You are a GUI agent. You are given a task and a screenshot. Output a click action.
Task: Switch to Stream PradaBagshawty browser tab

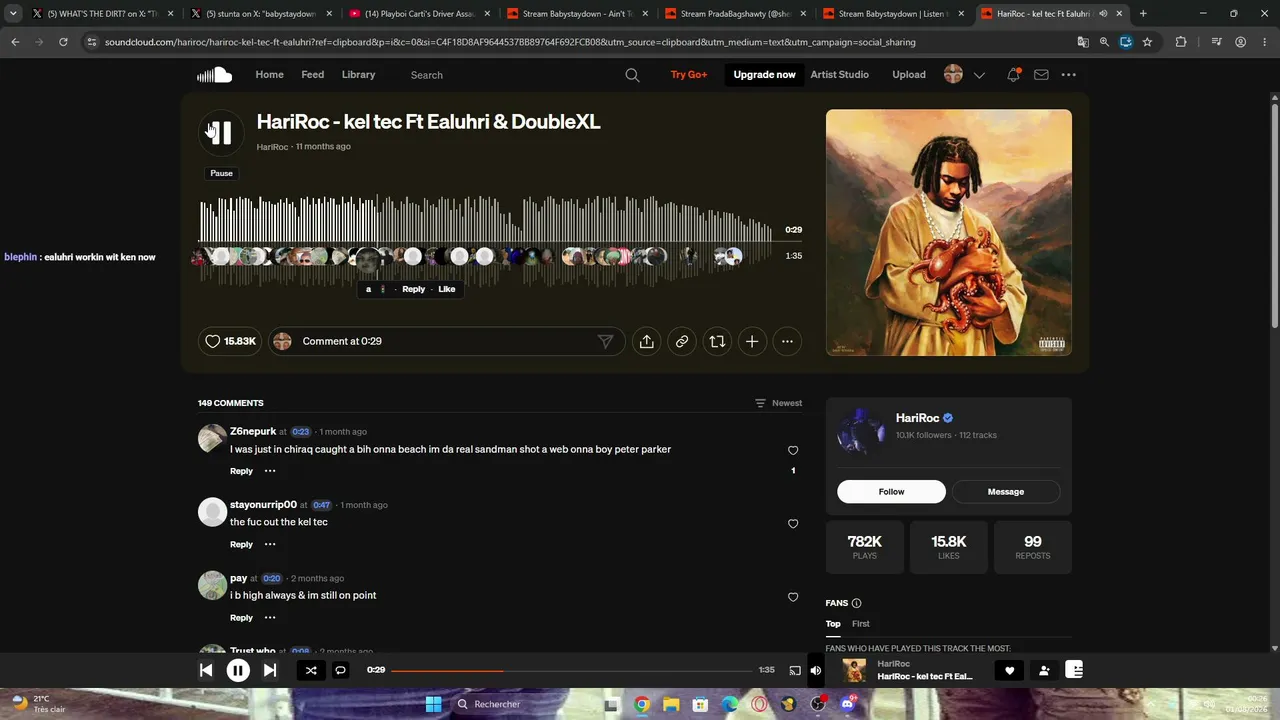[x=735, y=14]
